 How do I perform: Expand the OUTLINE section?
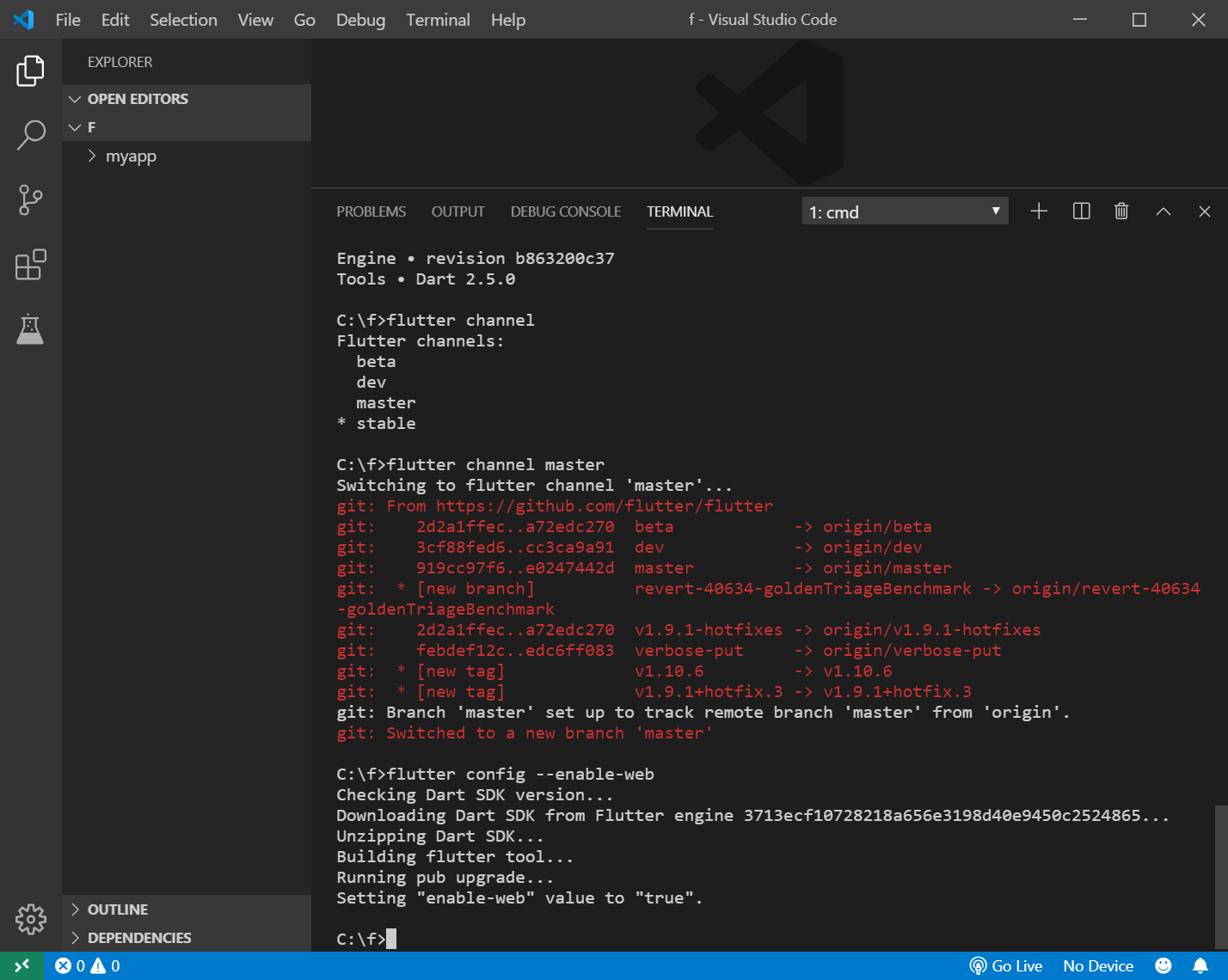[x=118, y=910]
